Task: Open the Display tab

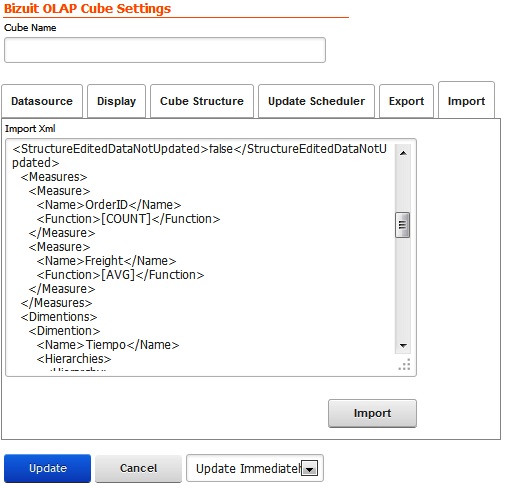Action: point(116,101)
